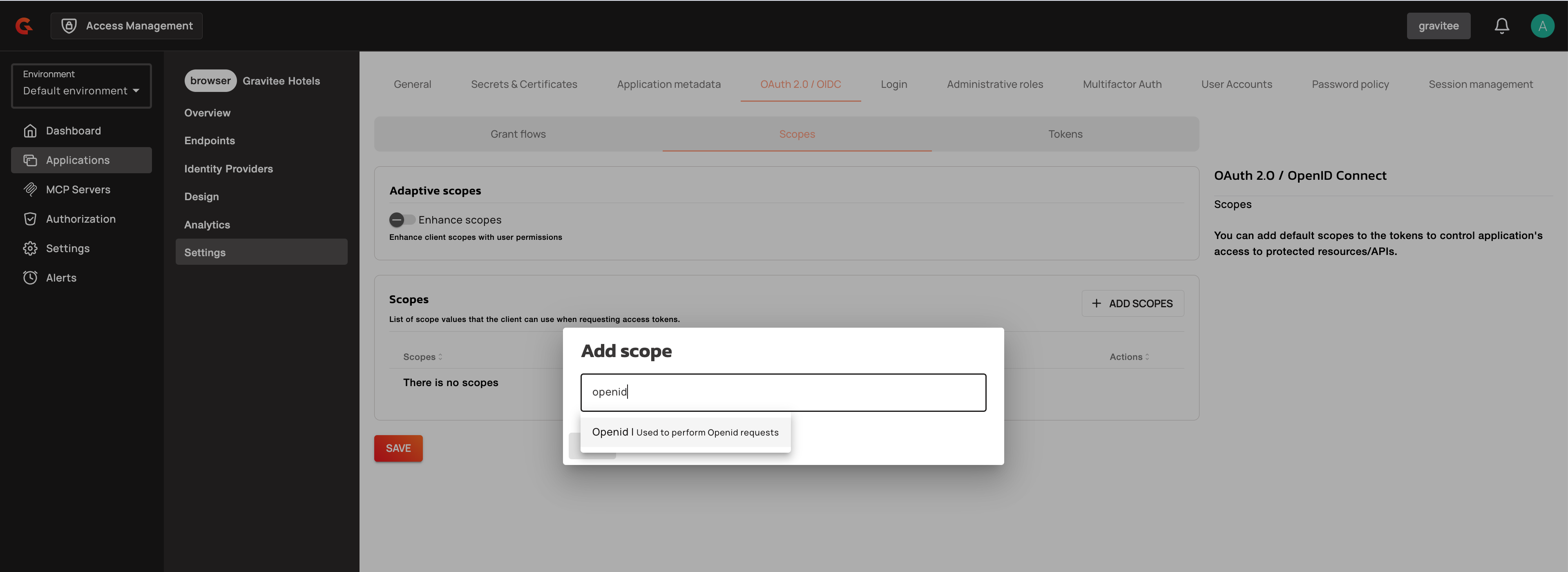Click the Authorization shield icon
This screenshot has width=1568, height=572.
(30, 219)
